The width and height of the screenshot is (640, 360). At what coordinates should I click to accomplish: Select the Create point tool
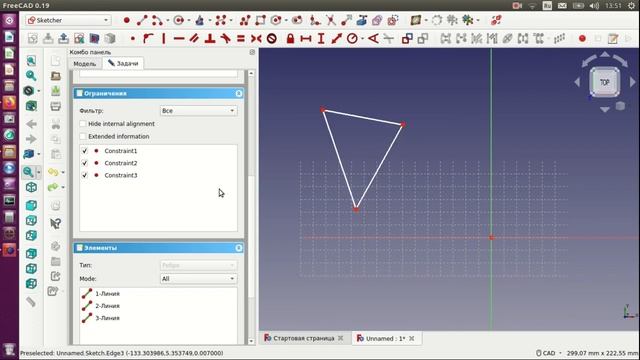(127, 20)
